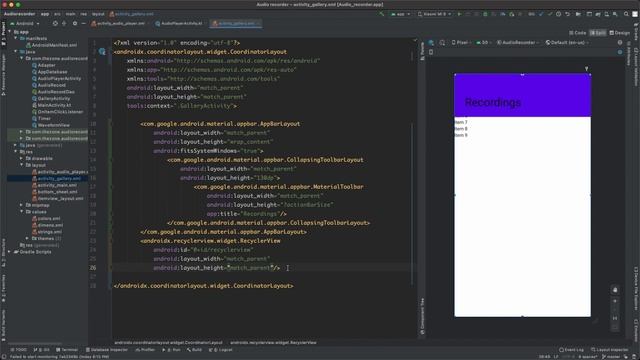This screenshot has width=640, height=360.
Task: Open MainActivity.kt in project tree
Action: click(x=51, y=105)
